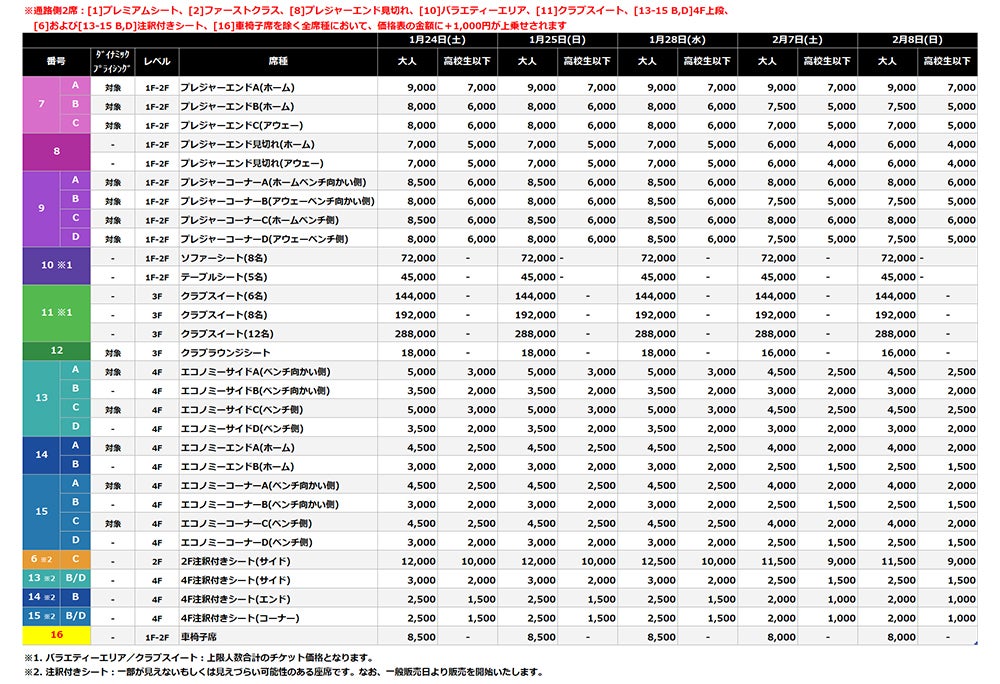The height and width of the screenshot is (684, 1000).
Task: Select the pink section 7 number cell
Action: pos(40,106)
